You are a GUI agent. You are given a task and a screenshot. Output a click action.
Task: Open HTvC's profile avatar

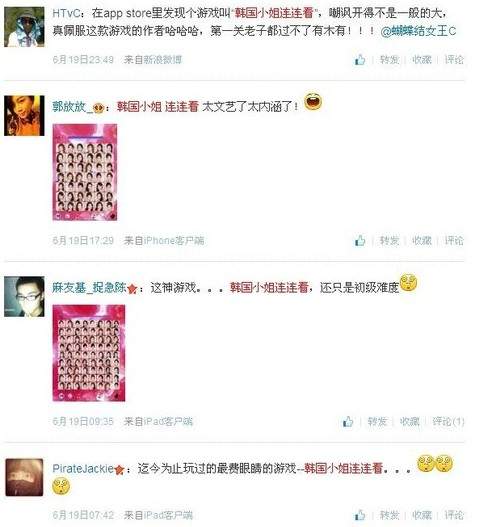pyautogui.click(x=24, y=27)
